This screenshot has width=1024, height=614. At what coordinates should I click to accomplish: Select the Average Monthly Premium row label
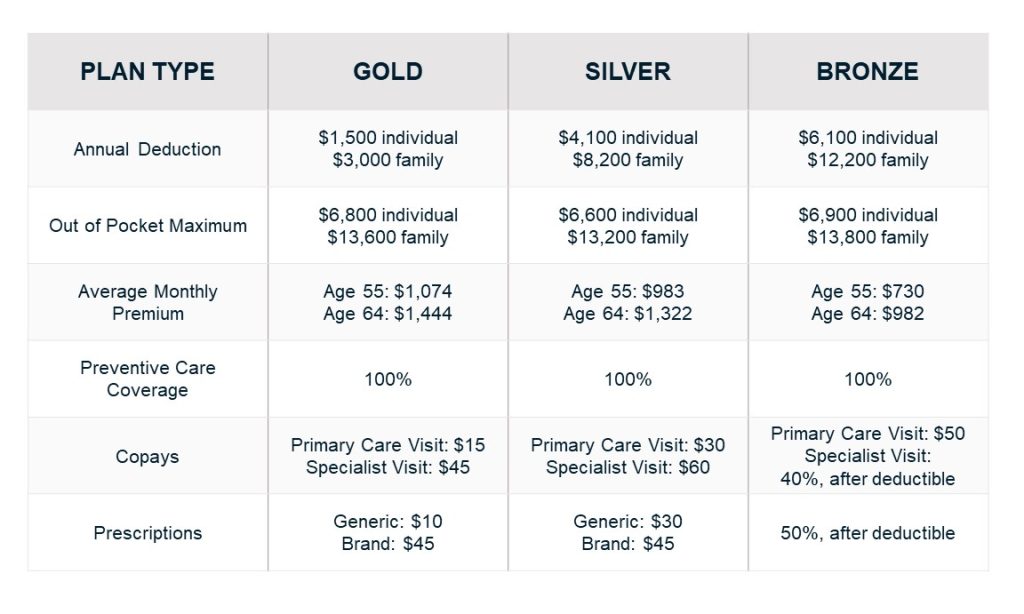(148, 302)
